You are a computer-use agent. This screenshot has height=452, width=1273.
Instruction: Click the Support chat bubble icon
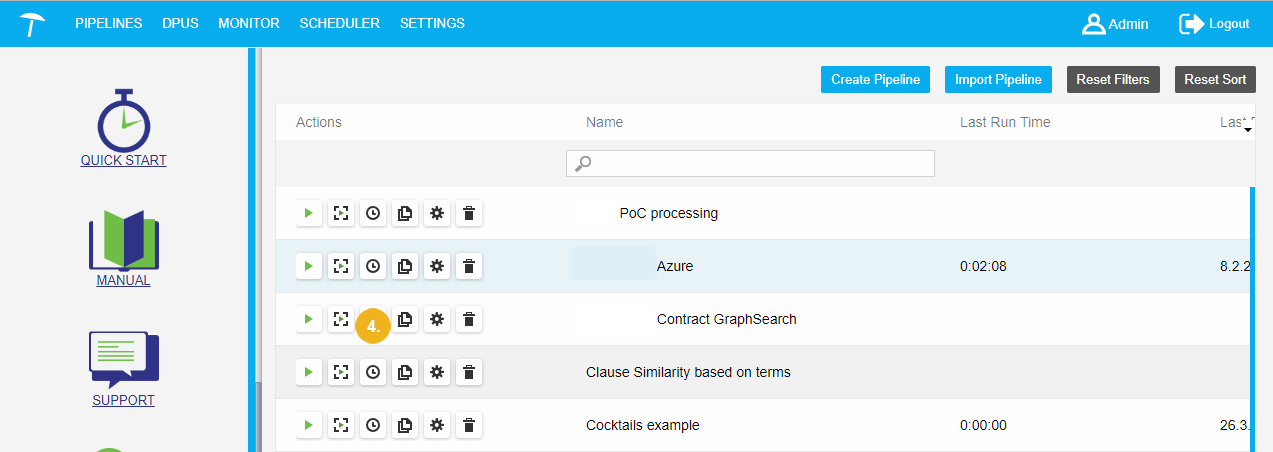point(123,360)
